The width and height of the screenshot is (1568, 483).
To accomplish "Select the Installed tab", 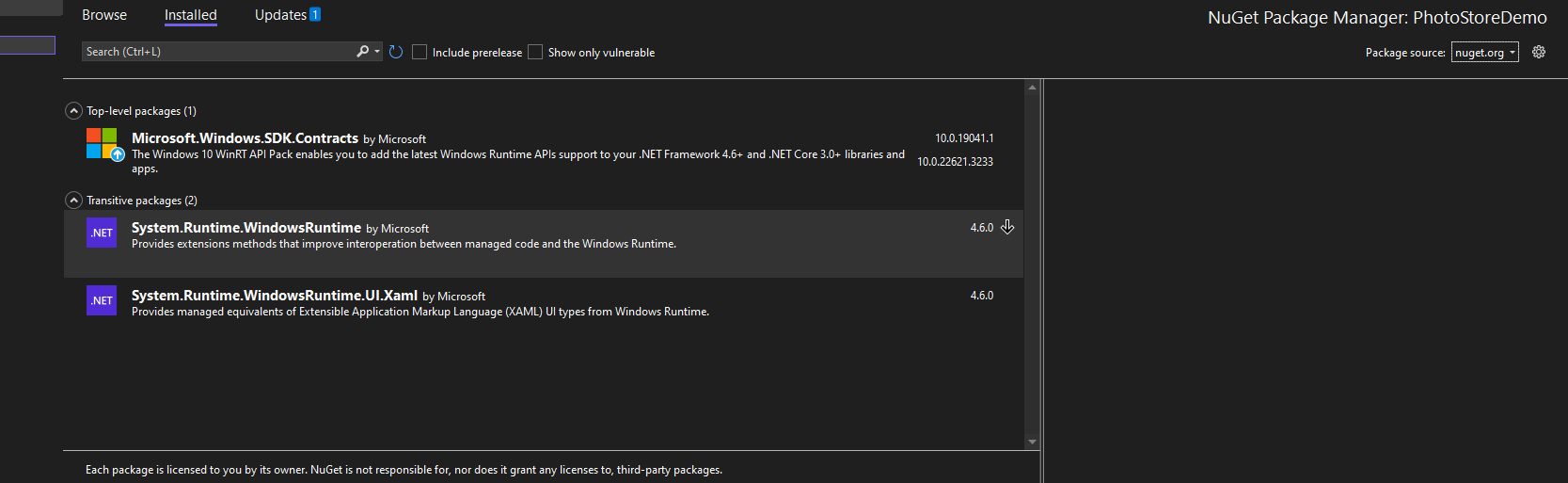I will tap(191, 15).
